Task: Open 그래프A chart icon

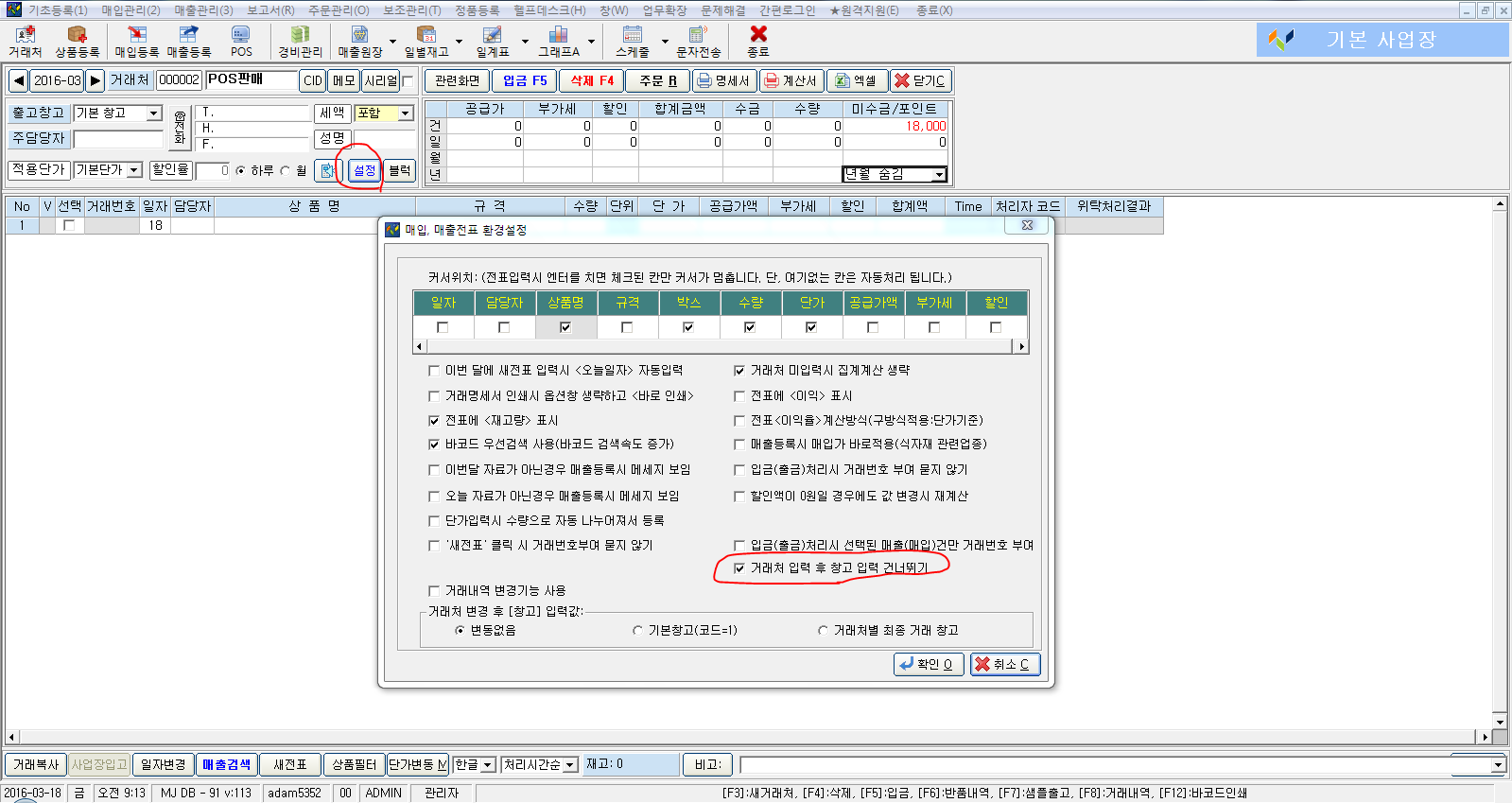Action: click(559, 42)
